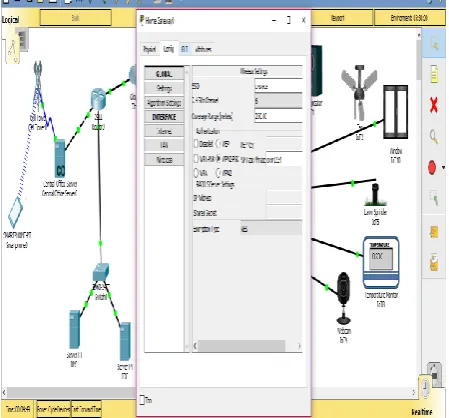
Task: Open the Internet interface settings
Action: [x=164, y=131]
